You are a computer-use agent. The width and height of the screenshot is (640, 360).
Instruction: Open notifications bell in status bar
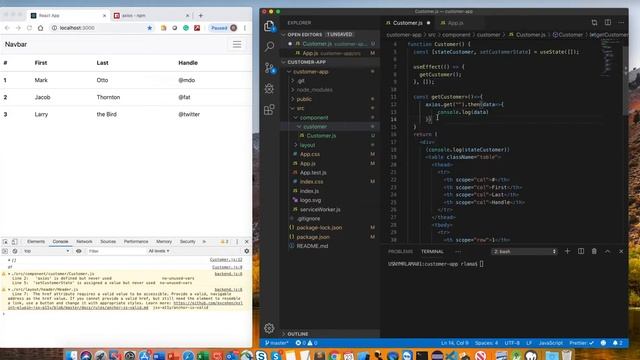[x=617, y=343]
